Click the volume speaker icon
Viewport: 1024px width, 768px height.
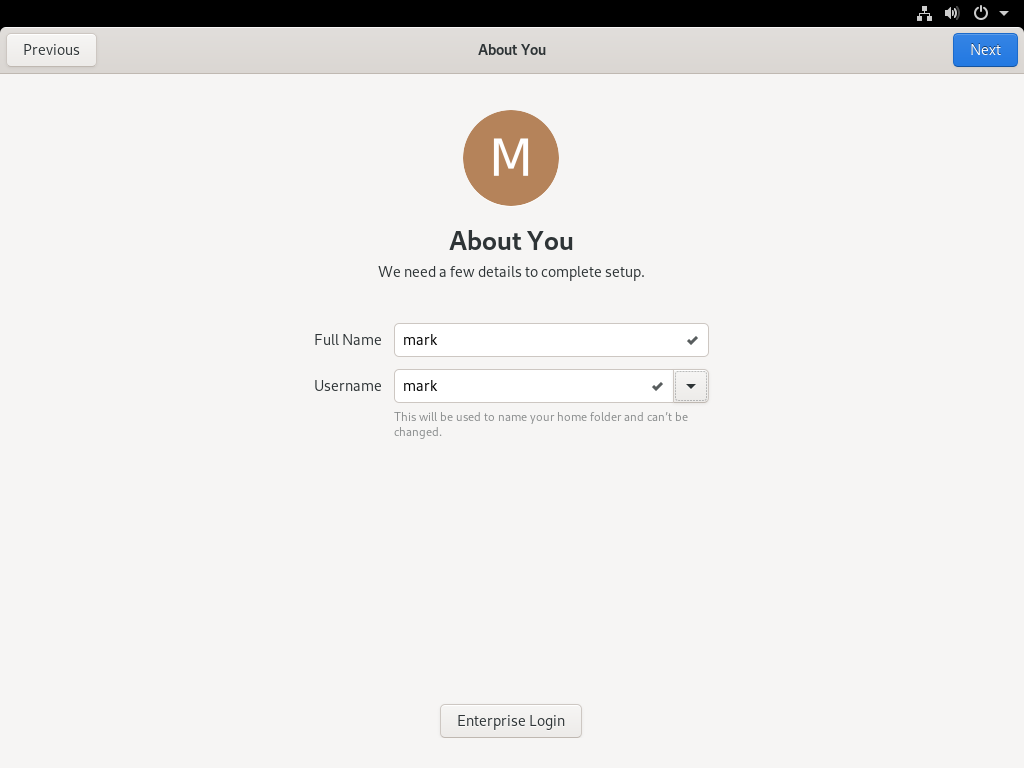952,13
